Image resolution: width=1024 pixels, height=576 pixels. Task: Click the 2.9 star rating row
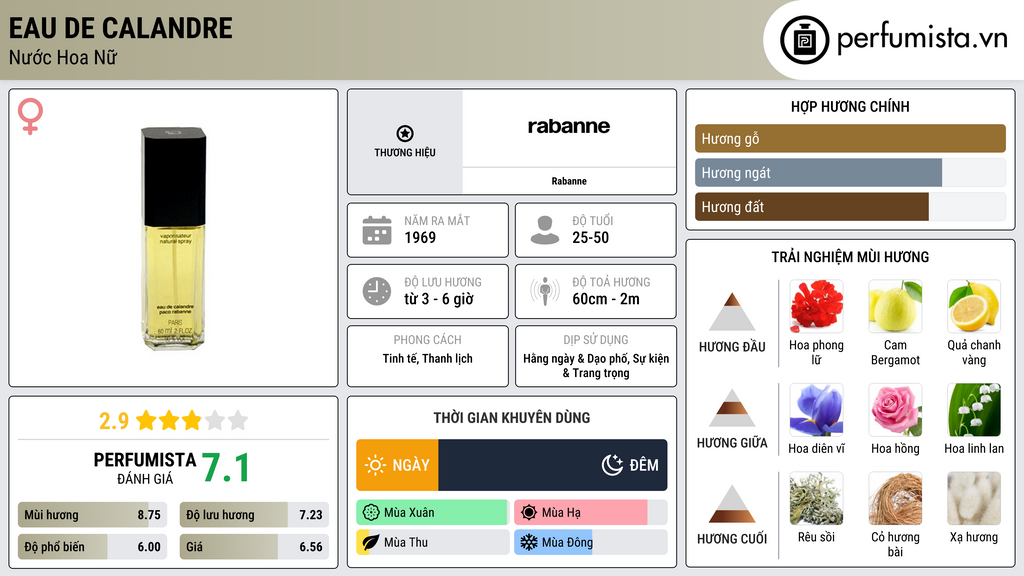click(x=173, y=420)
